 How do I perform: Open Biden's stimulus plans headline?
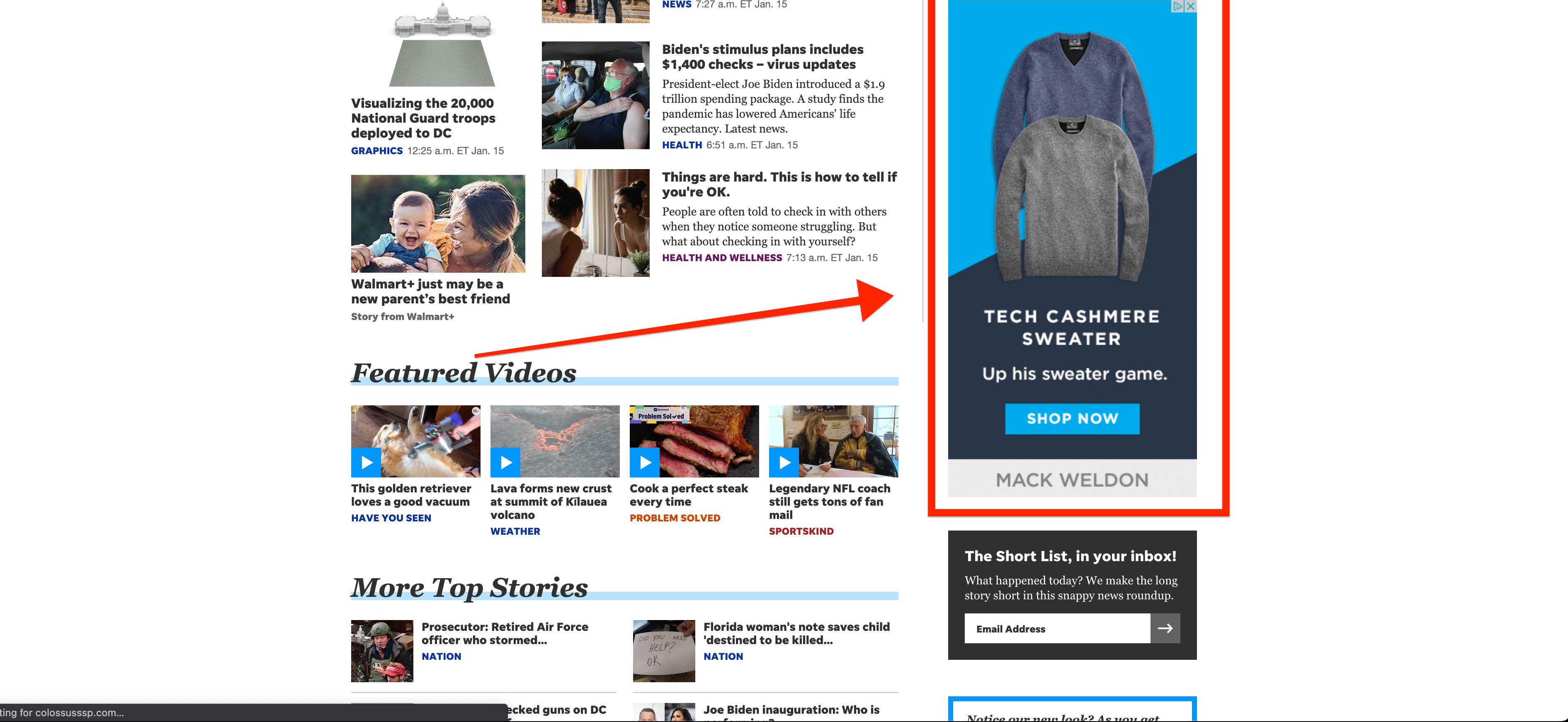pos(763,56)
